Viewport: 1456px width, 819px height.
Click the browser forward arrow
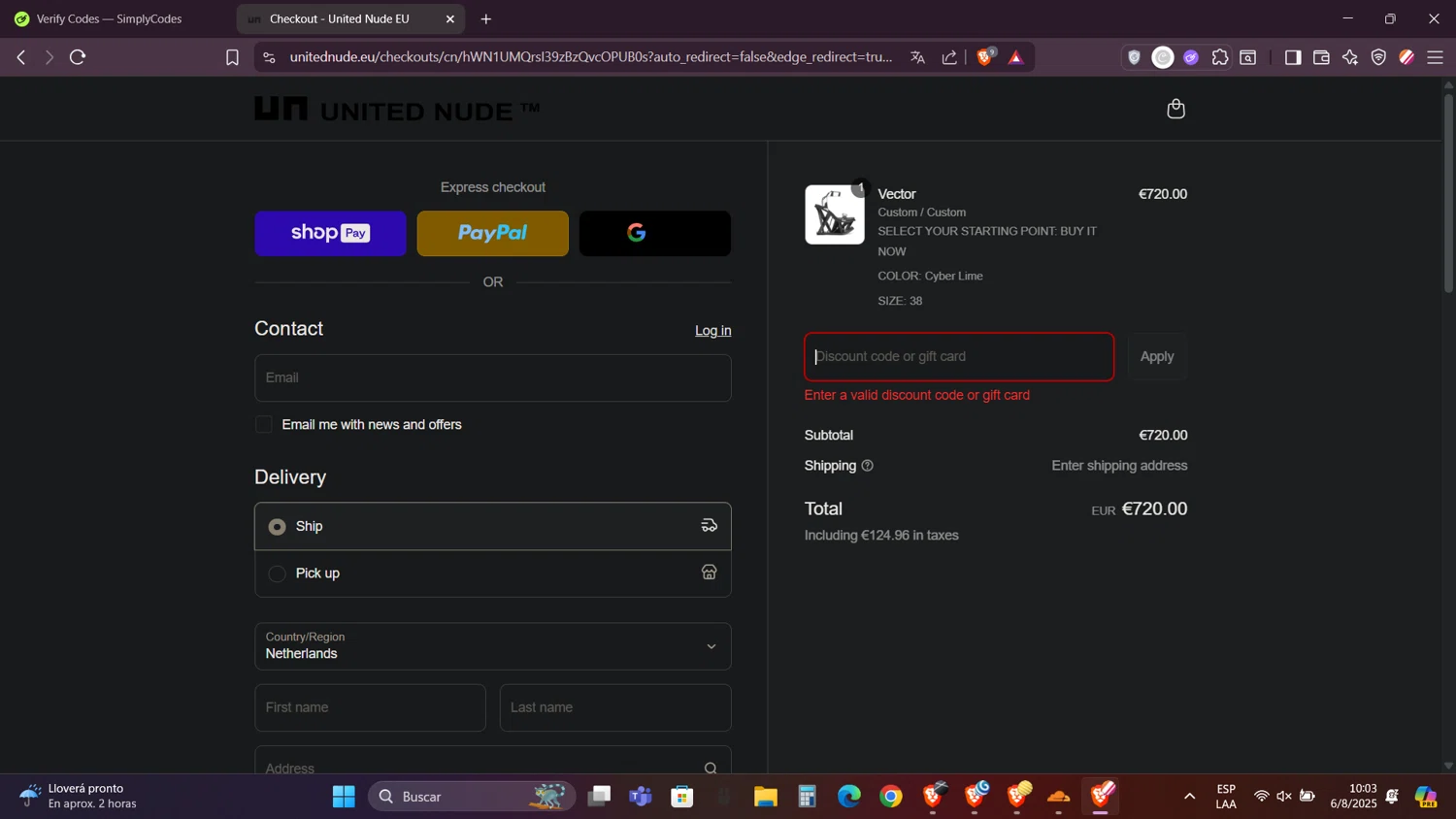50,57
